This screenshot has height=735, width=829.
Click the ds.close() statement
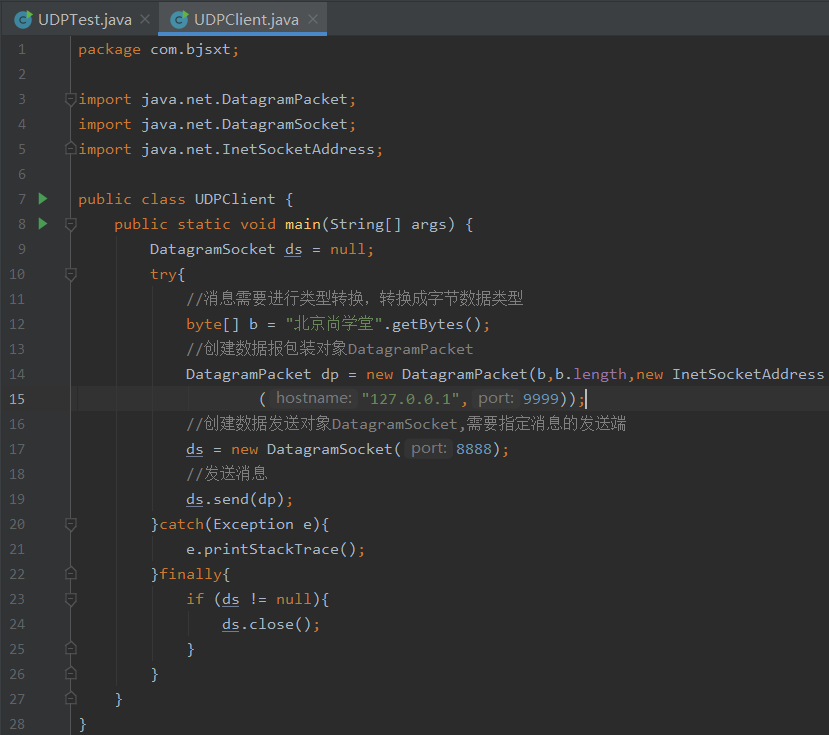click(271, 624)
